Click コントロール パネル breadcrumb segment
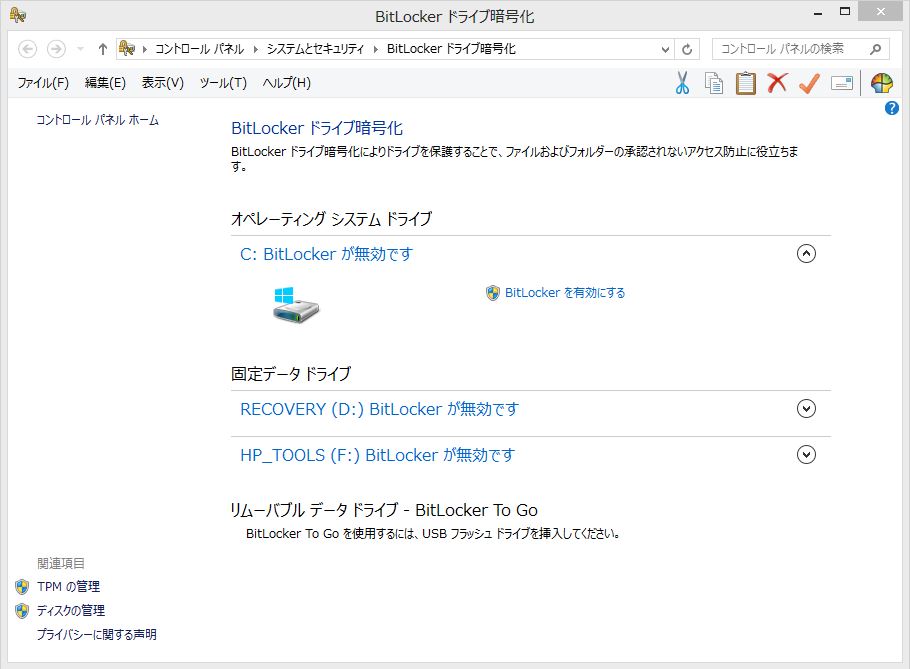This screenshot has height=669, width=910. (x=200, y=49)
